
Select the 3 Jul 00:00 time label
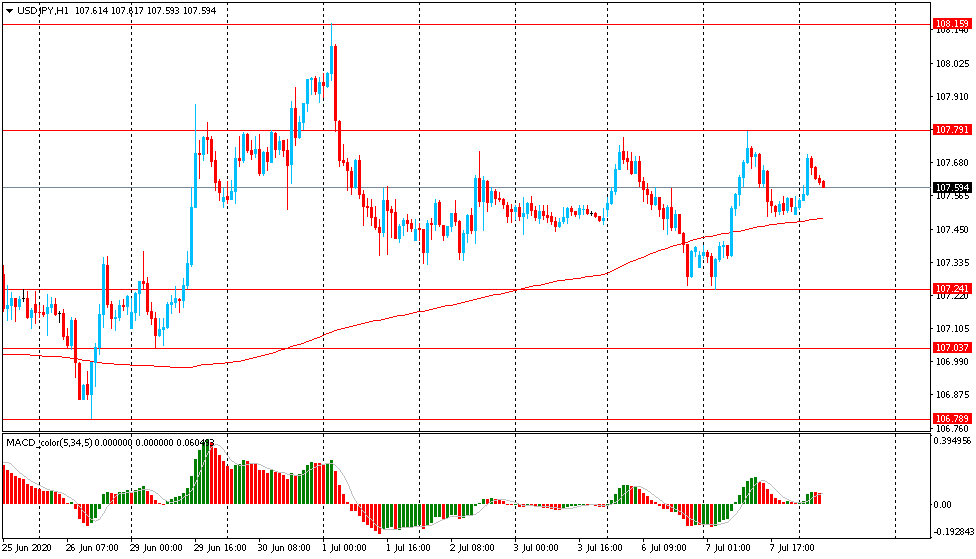(536, 548)
